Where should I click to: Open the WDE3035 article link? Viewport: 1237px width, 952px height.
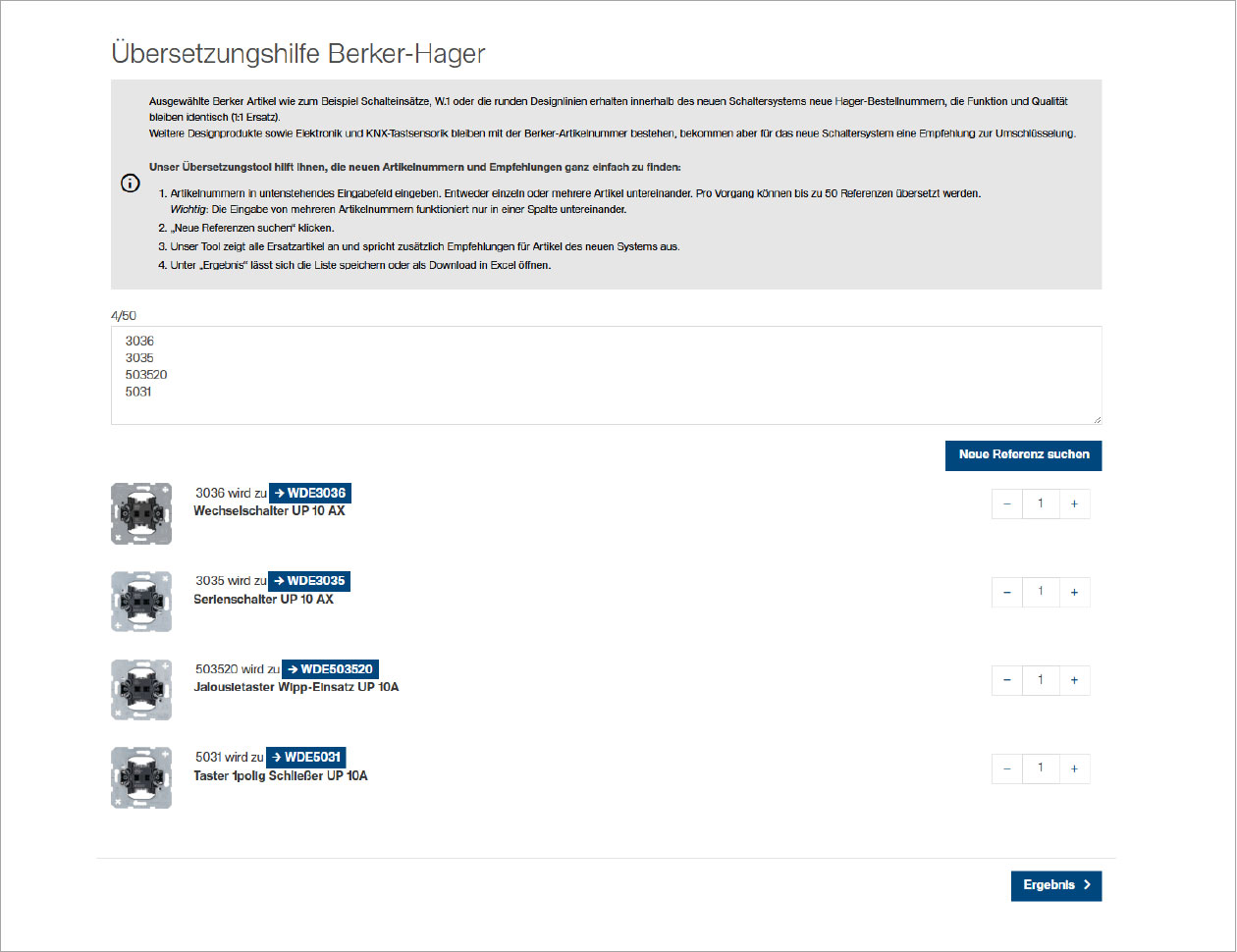tap(311, 581)
